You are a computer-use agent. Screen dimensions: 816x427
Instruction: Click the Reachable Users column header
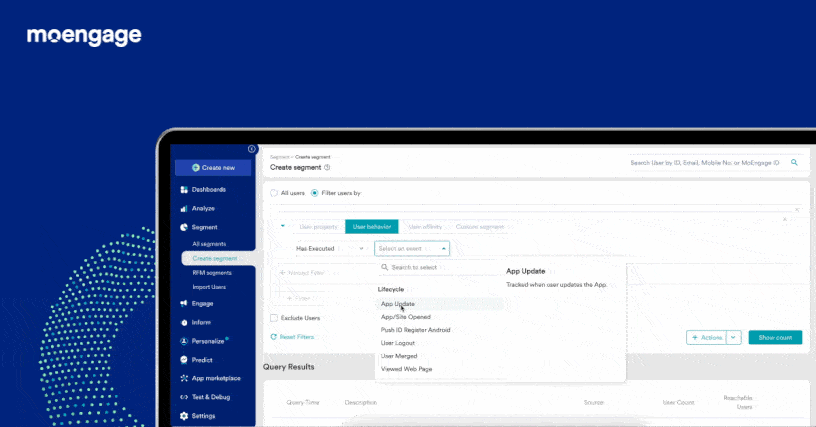click(x=738, y=402)
